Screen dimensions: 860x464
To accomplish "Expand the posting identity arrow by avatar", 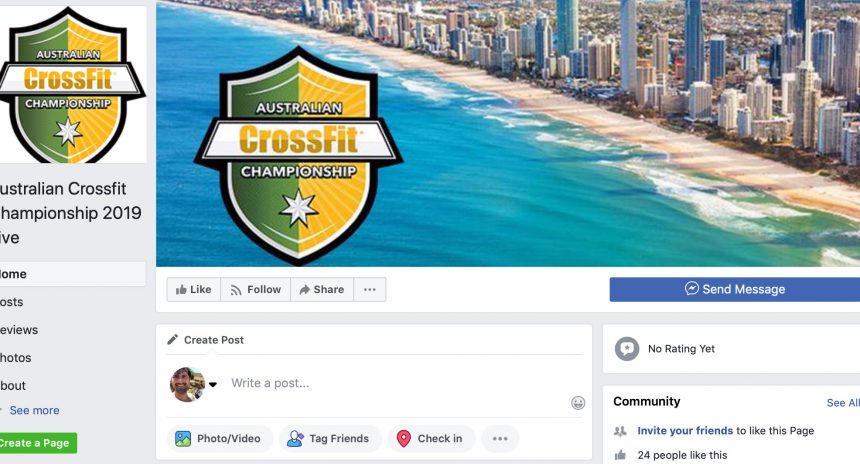I will click(x=213, y=384).
